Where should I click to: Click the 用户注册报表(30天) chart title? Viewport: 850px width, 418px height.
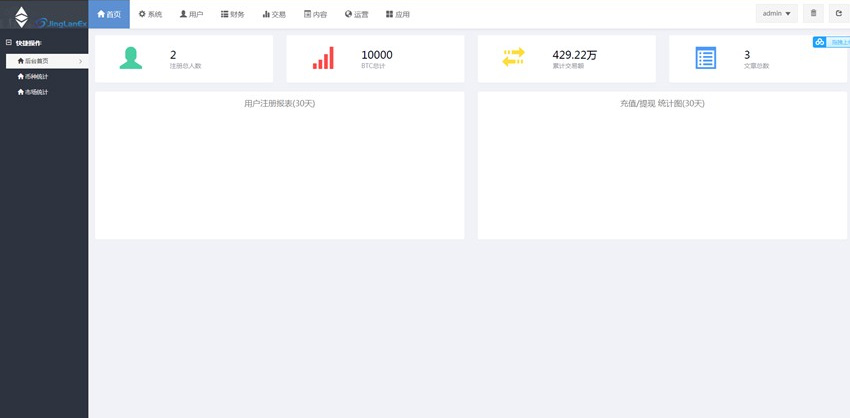[279, 104]
